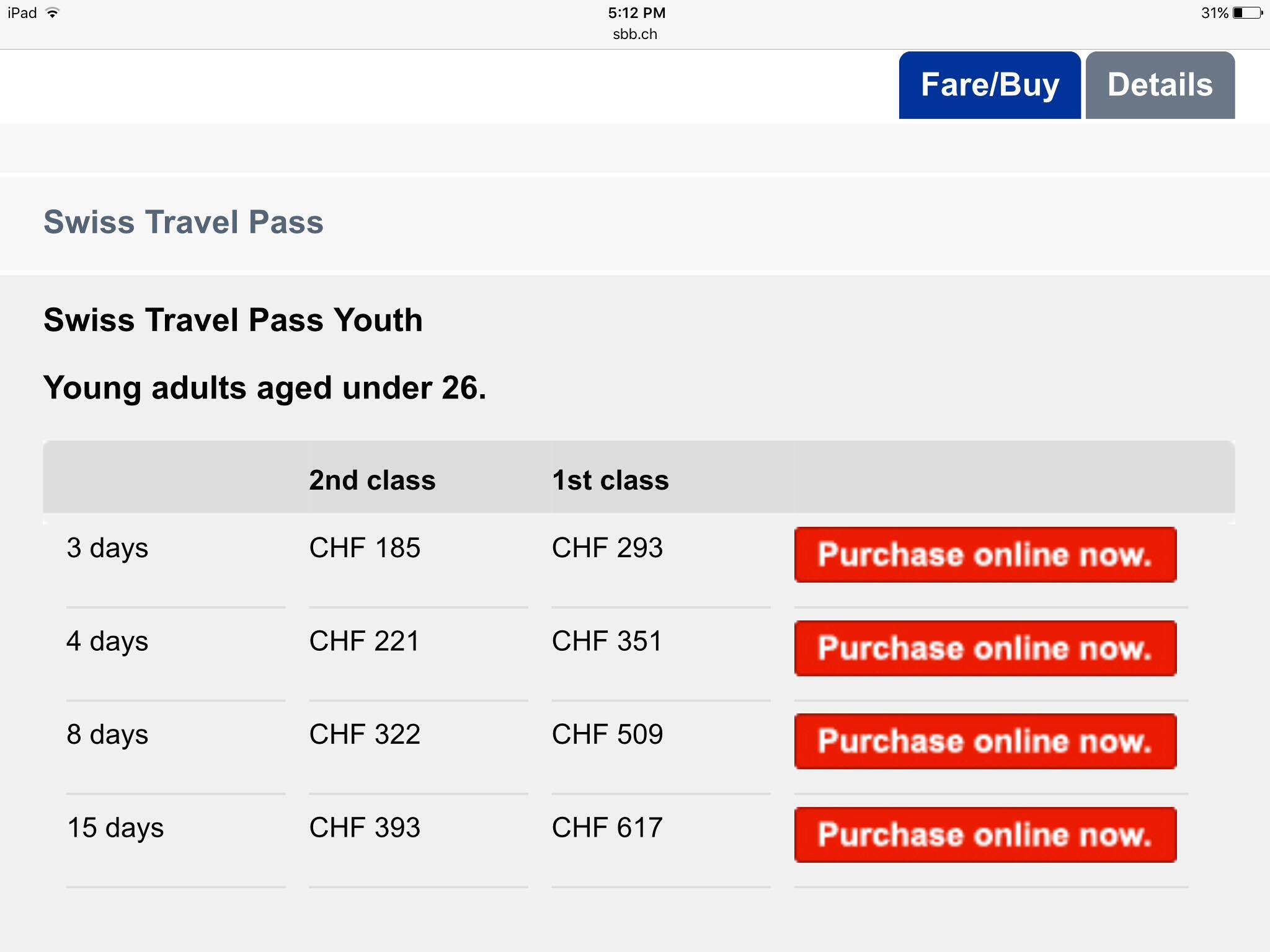
Task: Tap the Swiss Travel Pass Youth title
Action: (233, 320)
